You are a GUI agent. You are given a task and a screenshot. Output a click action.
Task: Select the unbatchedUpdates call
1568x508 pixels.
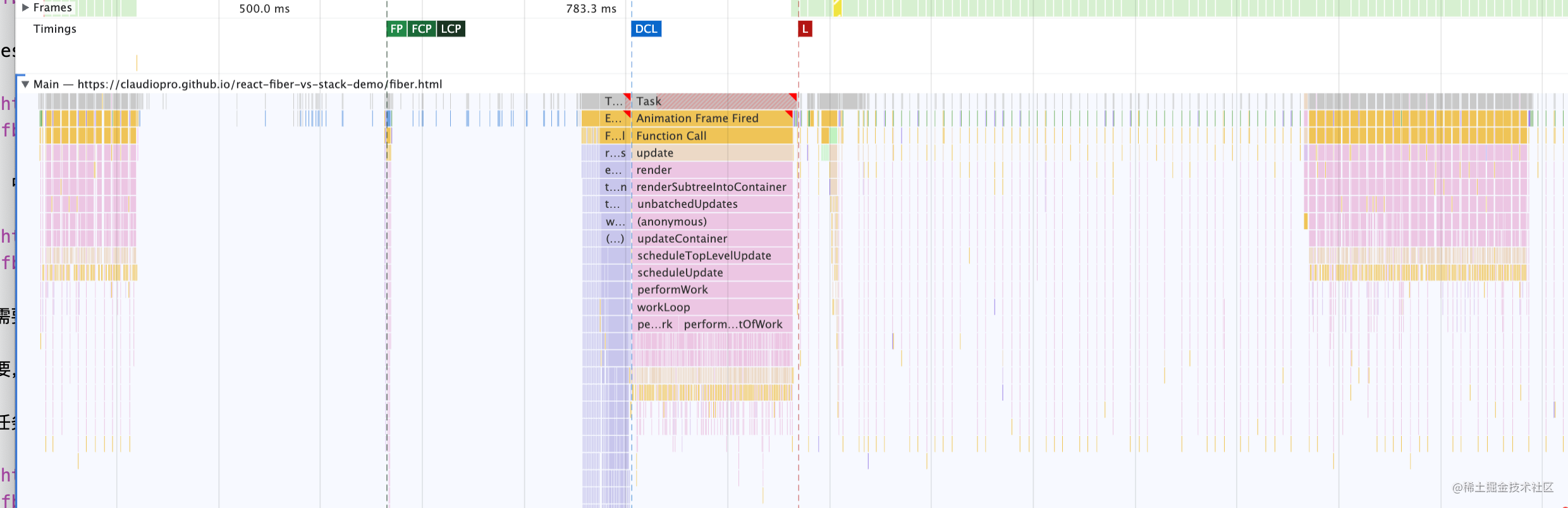[x=713, y=204]
